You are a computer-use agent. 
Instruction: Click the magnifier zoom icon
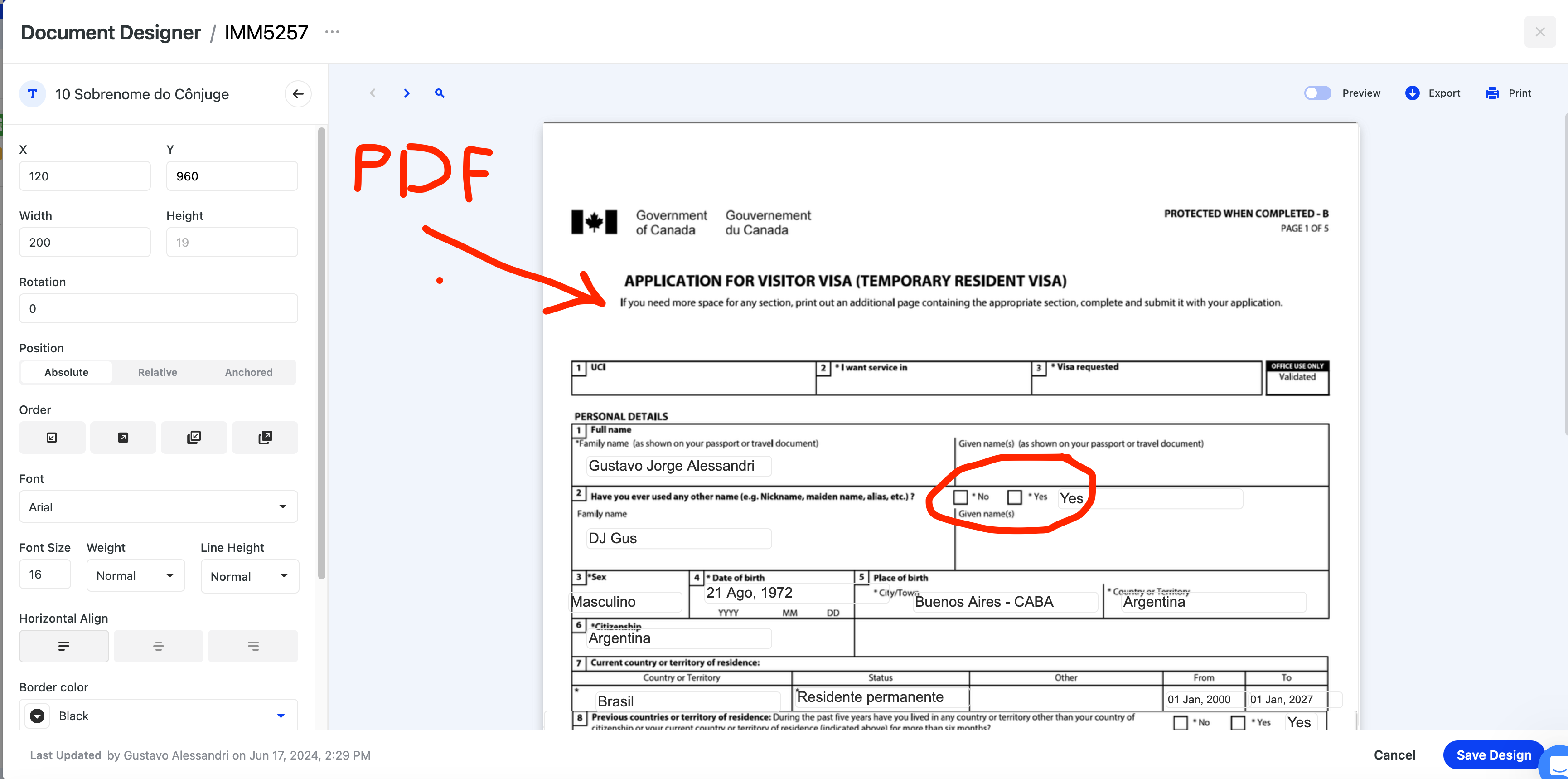[440, 93]
